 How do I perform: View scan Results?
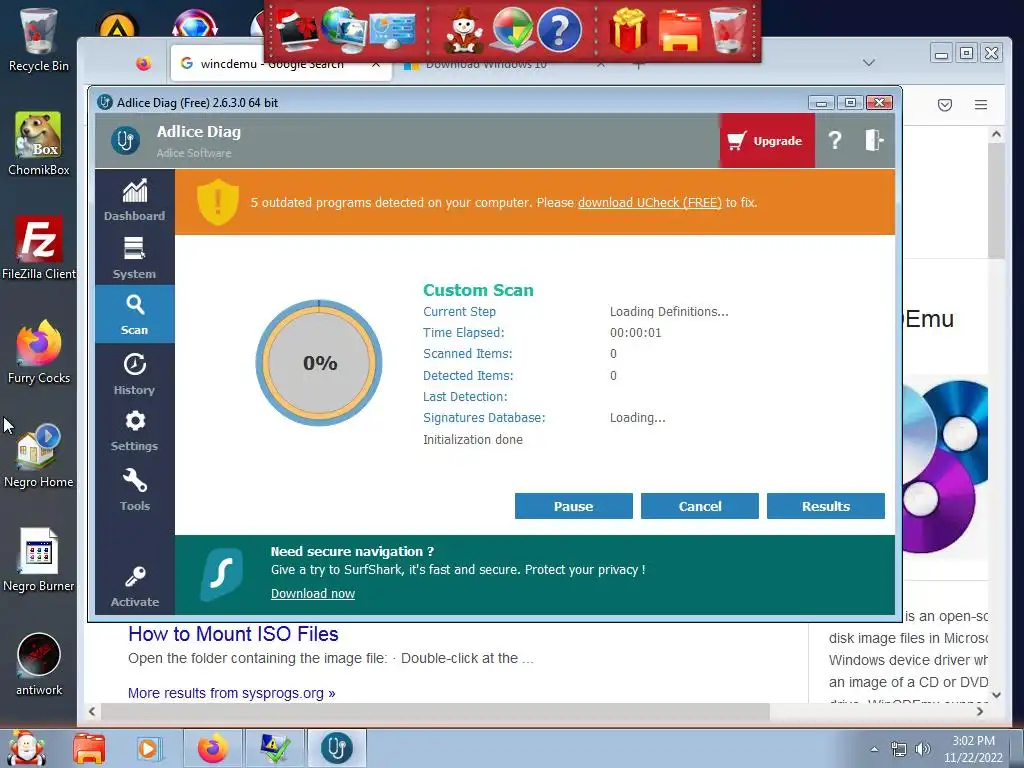pyautogui.click(x=825, y=506)
